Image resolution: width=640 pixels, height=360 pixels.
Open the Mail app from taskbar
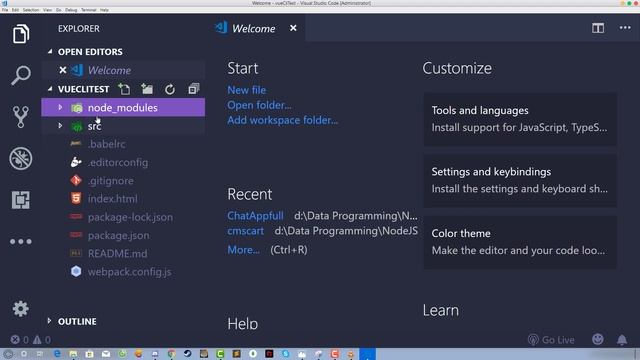coord(106,354)
